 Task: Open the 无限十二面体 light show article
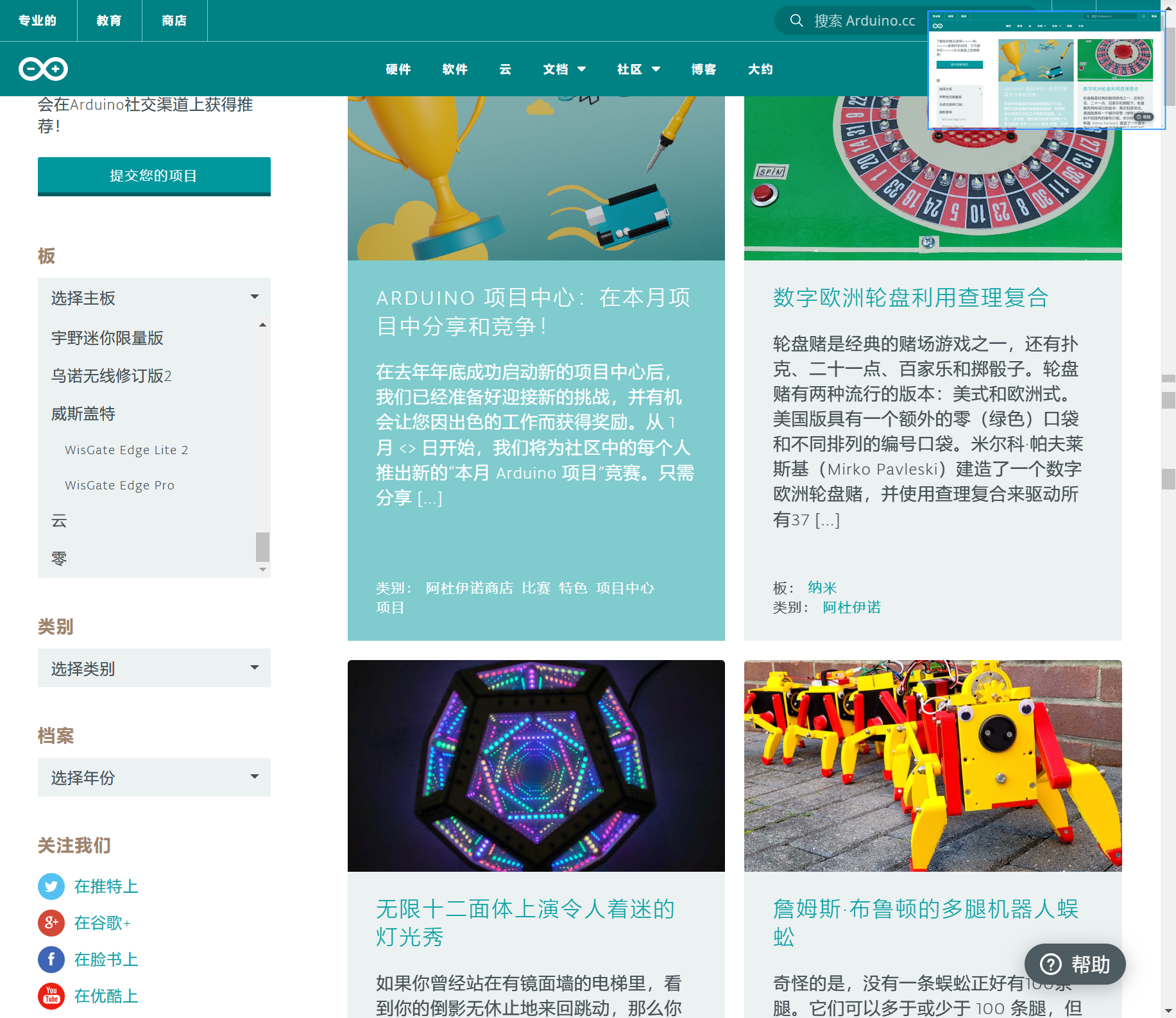(525, 922)
